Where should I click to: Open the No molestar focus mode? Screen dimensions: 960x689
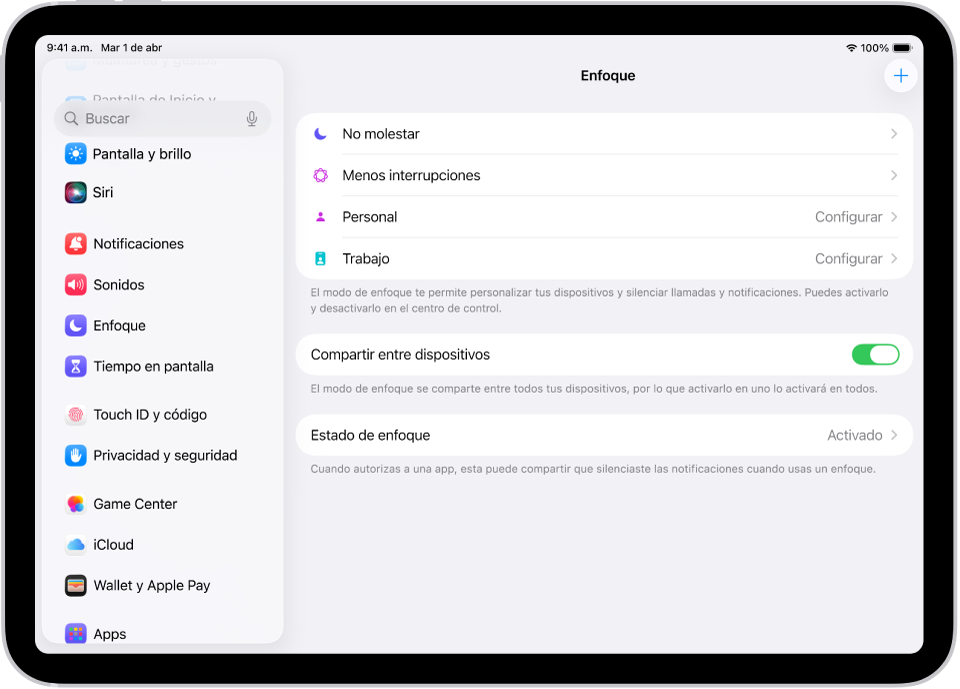[x=600, y=133]
